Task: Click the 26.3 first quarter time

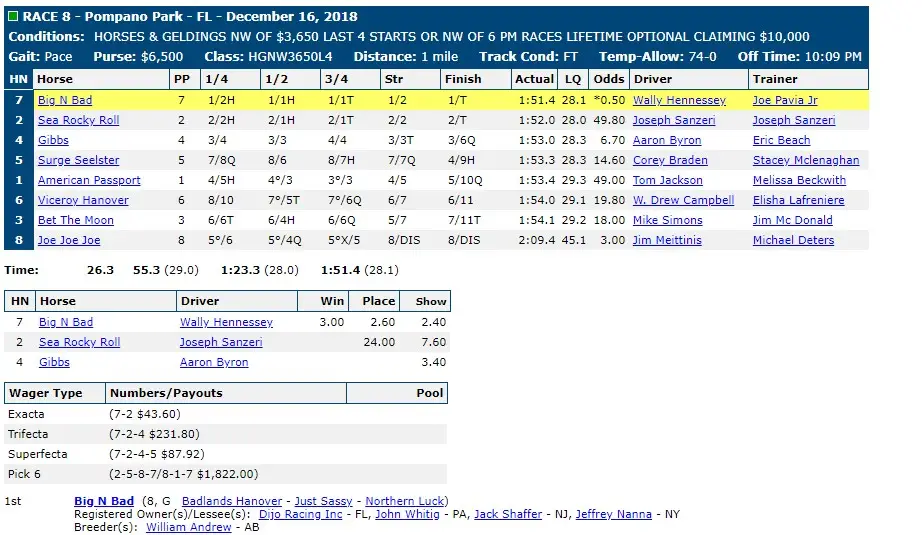Action: pyautogui.click(x=101, y=270)
